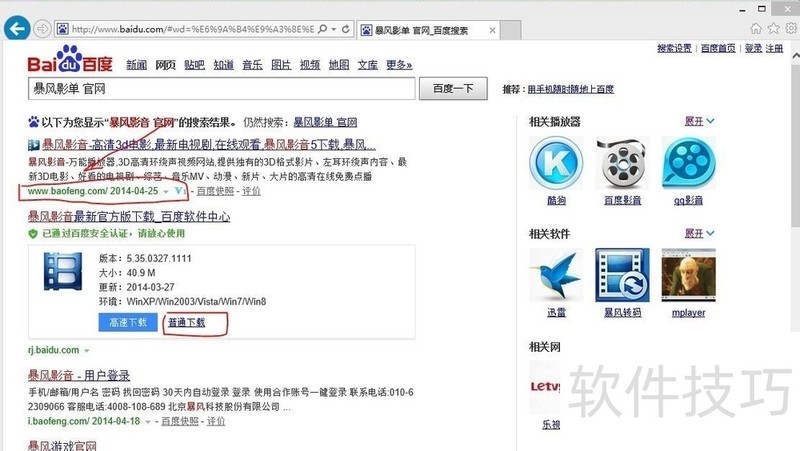Screen dimensions: 800x451
Task: Open the 网页 category
Action: [x=165, y=65]
